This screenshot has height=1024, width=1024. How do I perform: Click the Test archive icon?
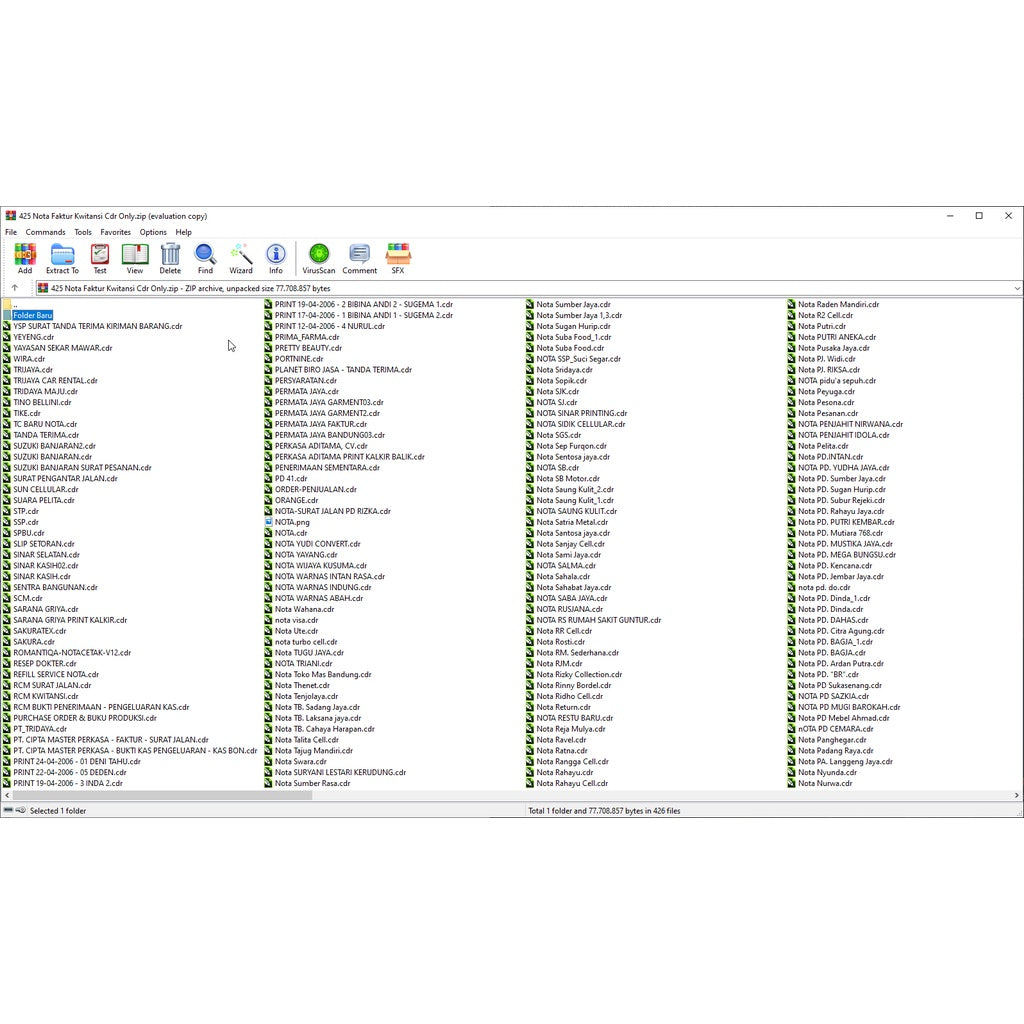[x=99, y=258]
